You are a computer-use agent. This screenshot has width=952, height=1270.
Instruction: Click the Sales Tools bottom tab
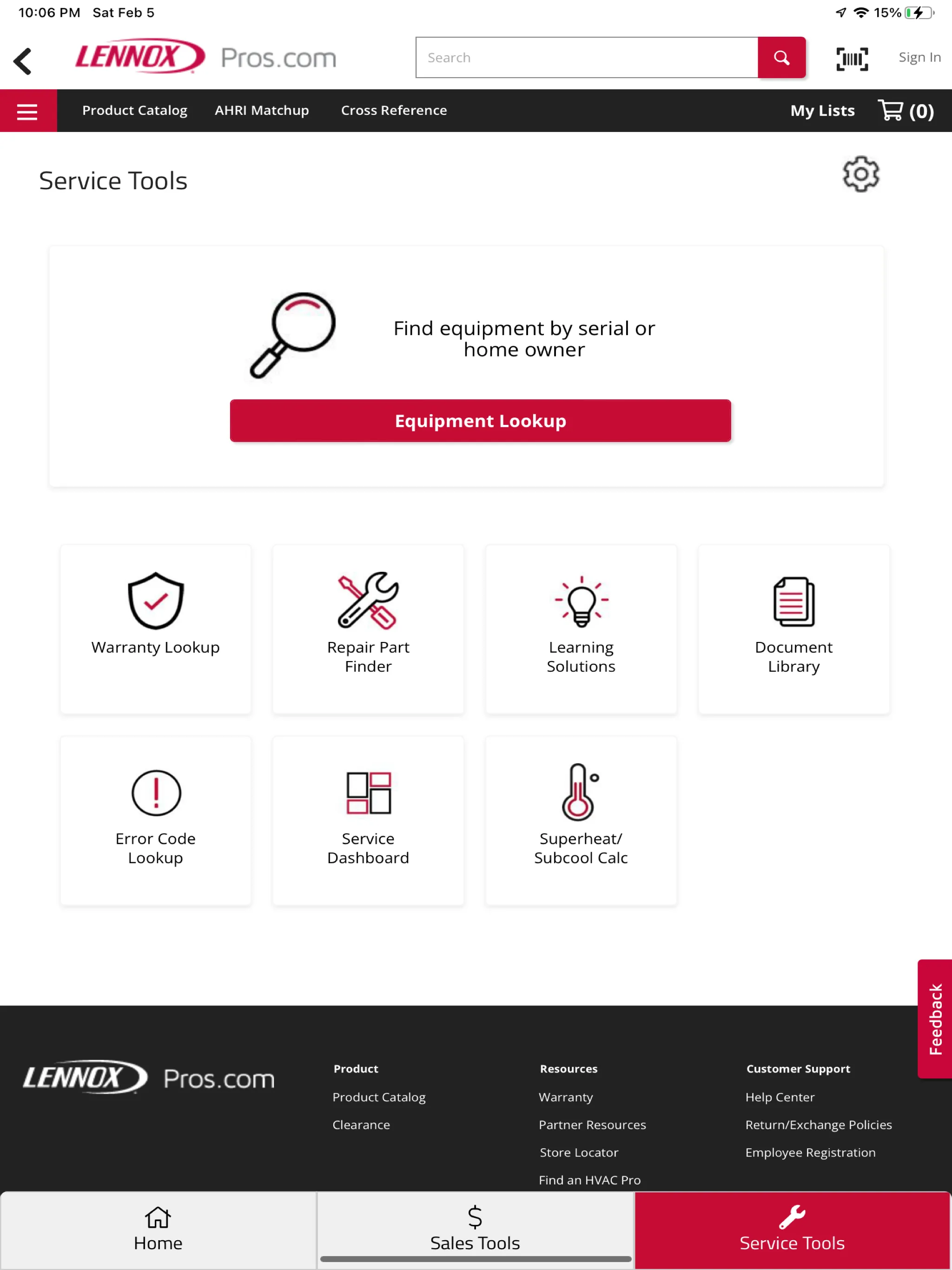click(475, 1231)
